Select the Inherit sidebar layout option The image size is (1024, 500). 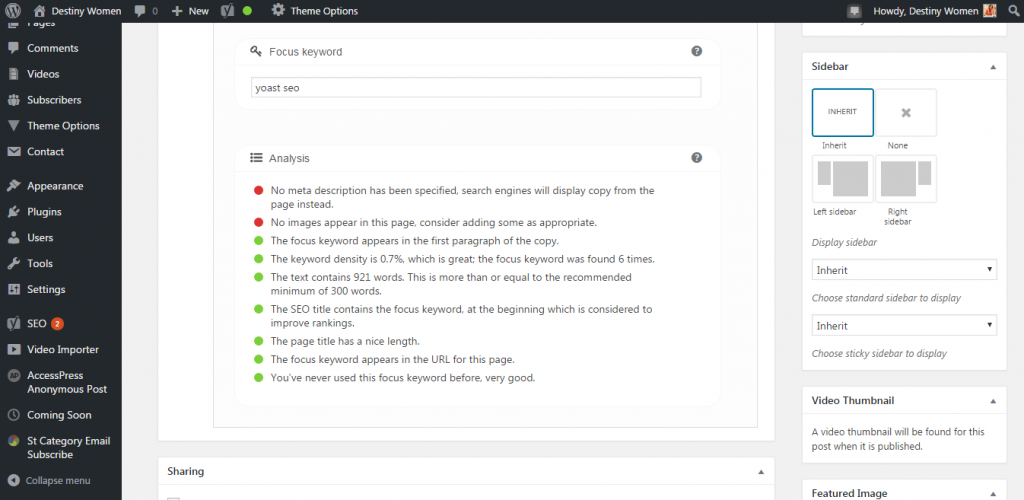pyautogui.click(x=842, y=112)
